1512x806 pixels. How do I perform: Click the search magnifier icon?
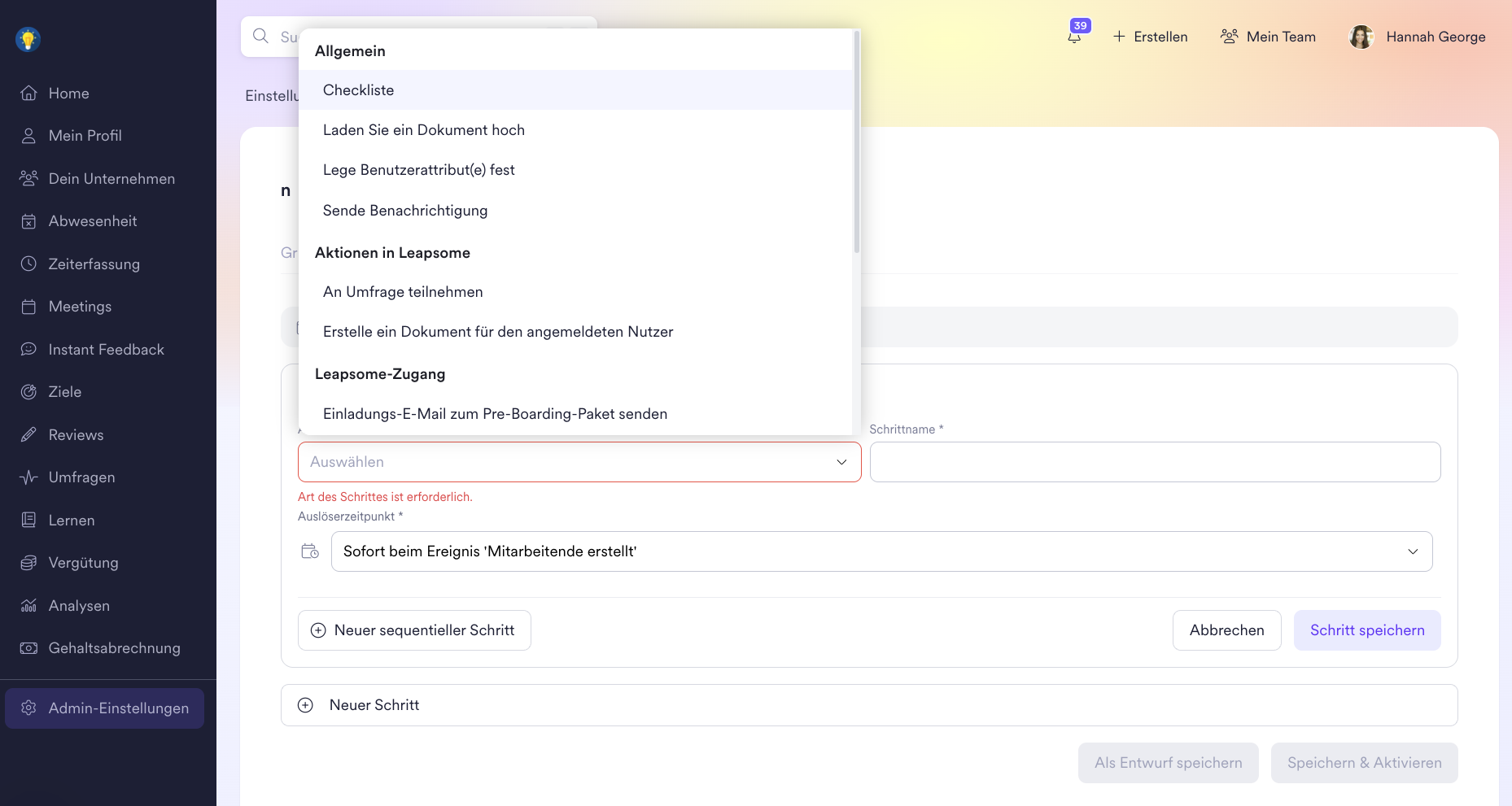click(260, 36)
